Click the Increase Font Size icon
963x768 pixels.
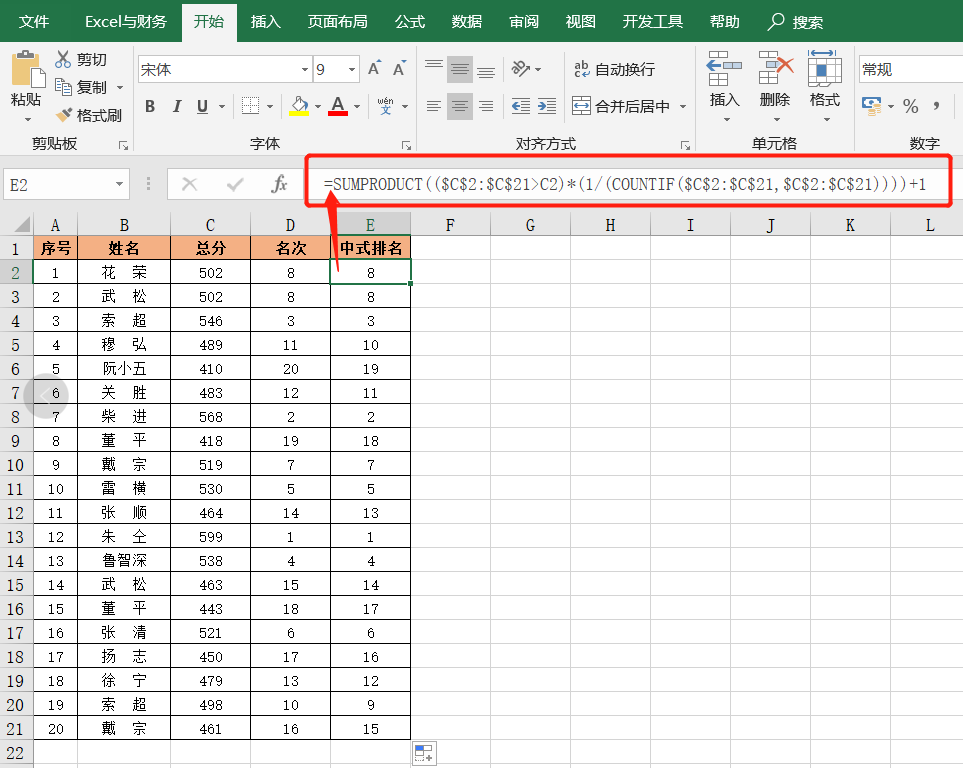pos(374,69)
